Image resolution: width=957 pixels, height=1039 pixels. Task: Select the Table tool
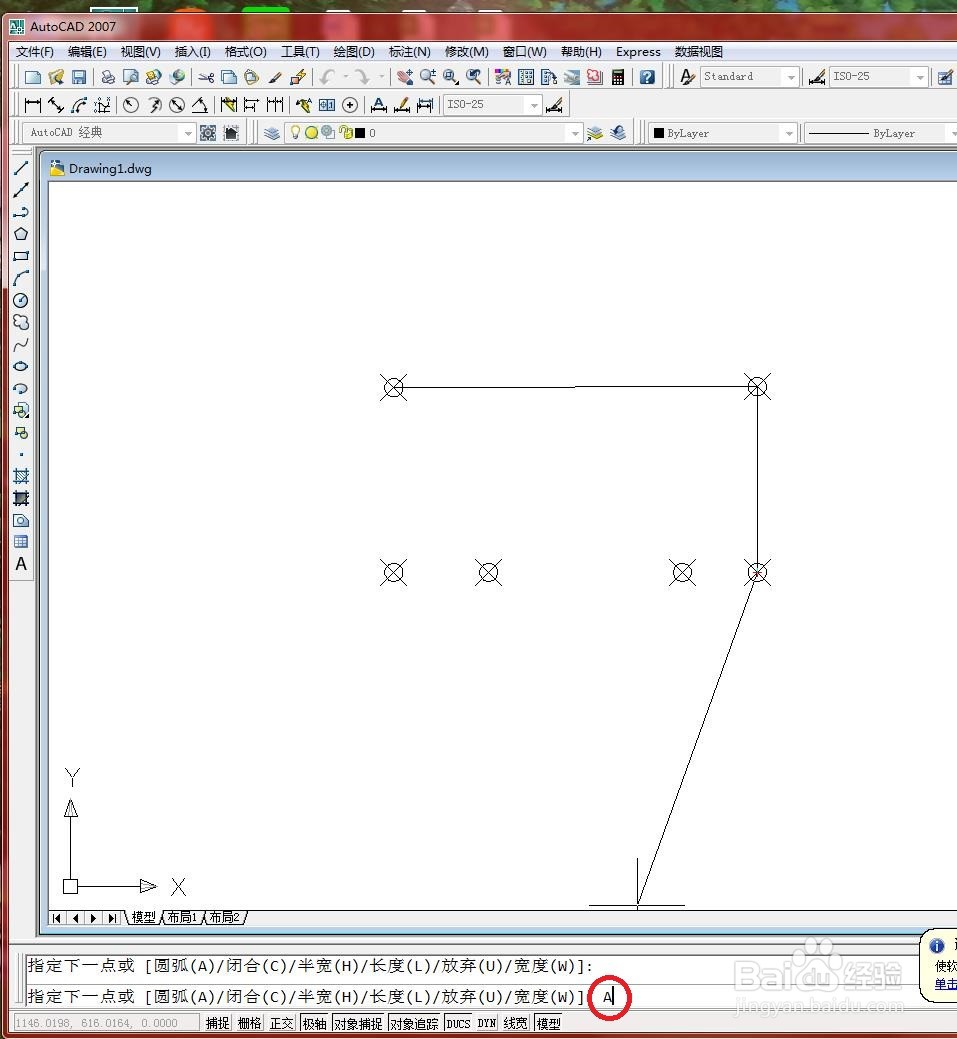[x=21, y=541]
